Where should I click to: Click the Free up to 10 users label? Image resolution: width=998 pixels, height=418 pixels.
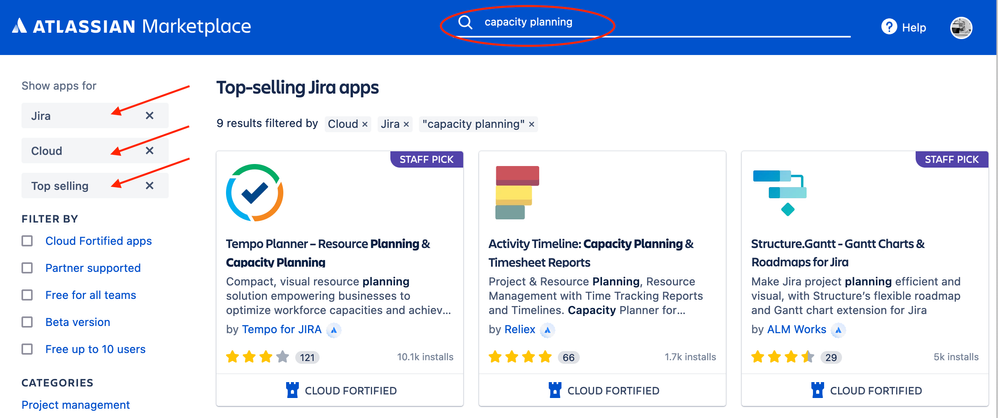click(x=95, y=349)
